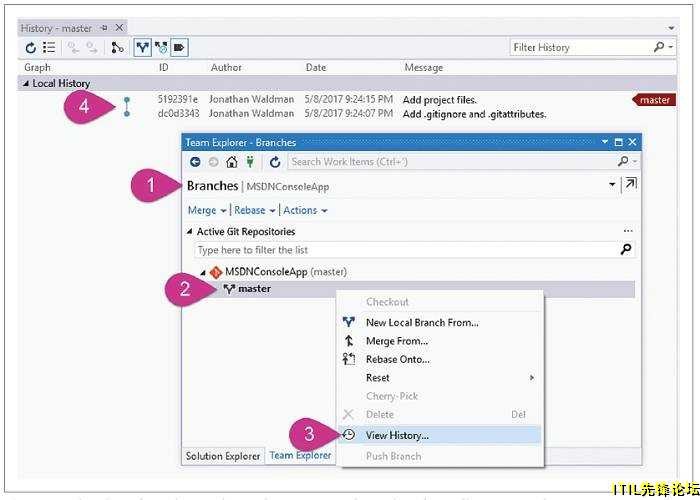700x500 pixels.
Task: Sort by the Graph column header
Action: point(38,67)
